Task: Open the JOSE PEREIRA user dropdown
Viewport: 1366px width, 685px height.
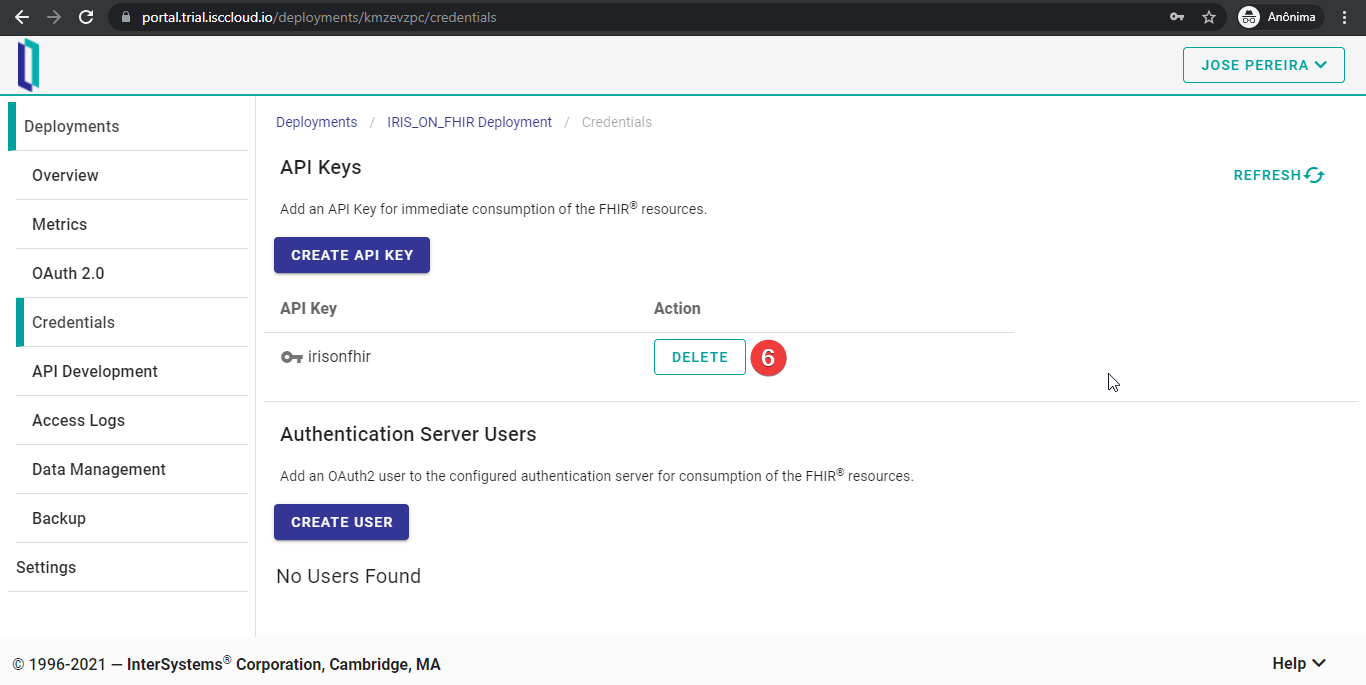Action: (x=1264, y=65)
